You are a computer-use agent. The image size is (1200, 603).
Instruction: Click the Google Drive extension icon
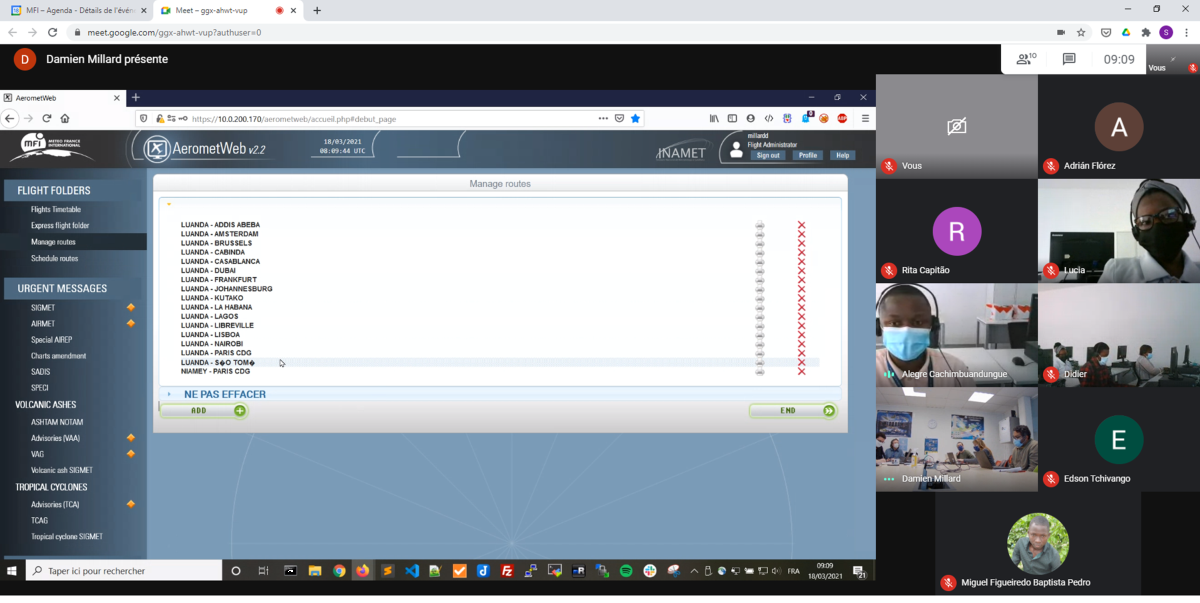(1125, 32)
